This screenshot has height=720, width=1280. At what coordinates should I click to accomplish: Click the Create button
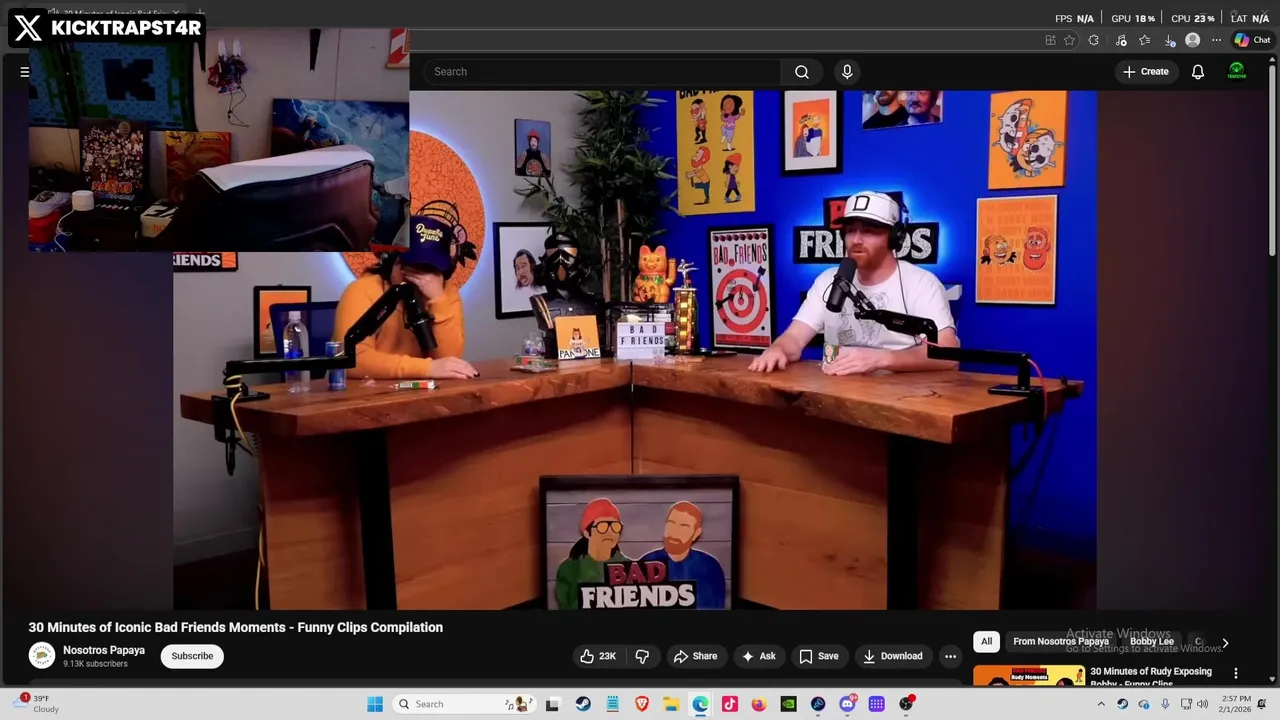click(x=1145, y=72)
